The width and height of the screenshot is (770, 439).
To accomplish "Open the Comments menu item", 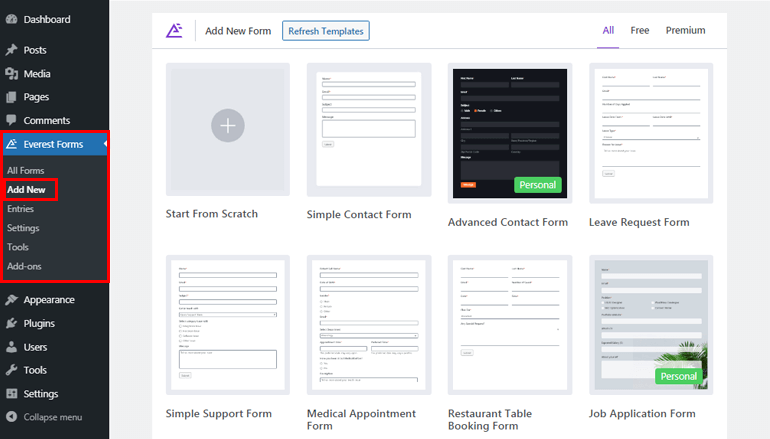I will pyautogui.click(x=47, y=120).
